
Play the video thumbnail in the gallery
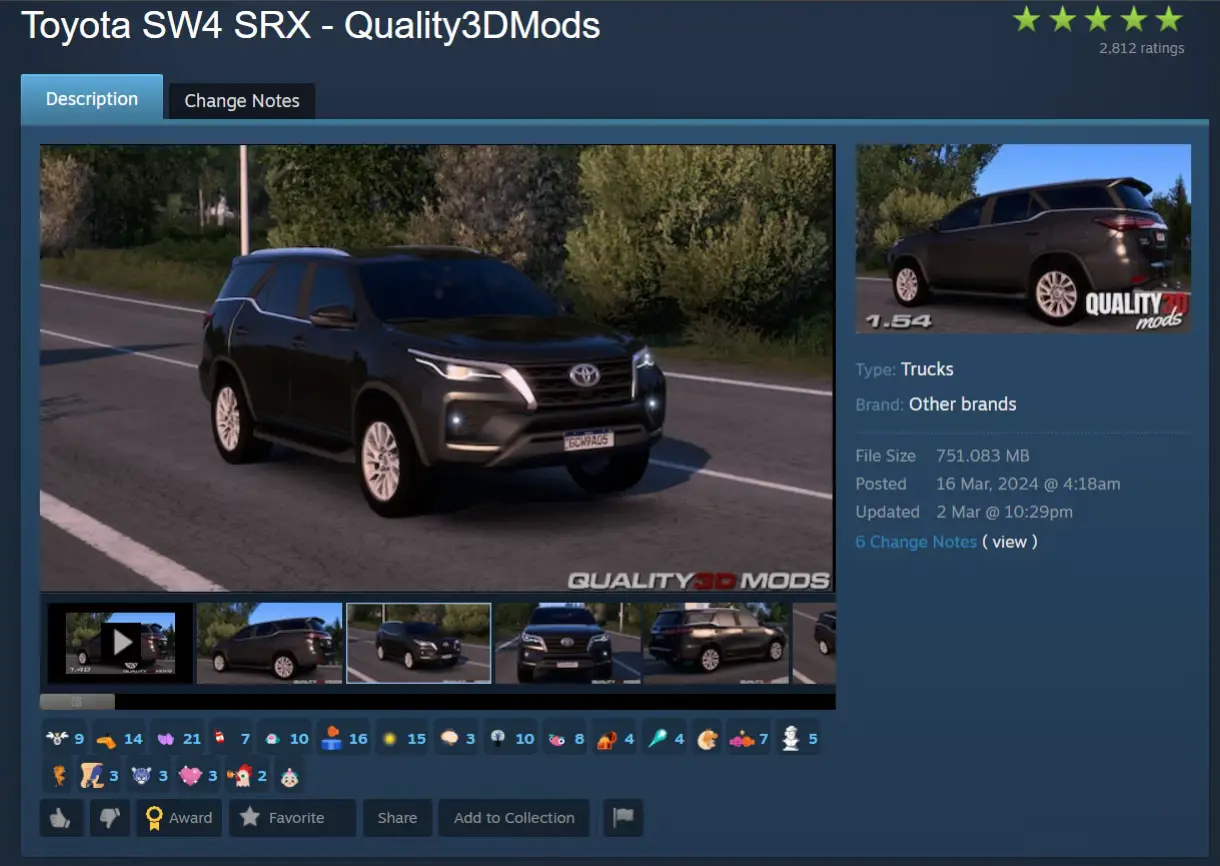point(120,643)
